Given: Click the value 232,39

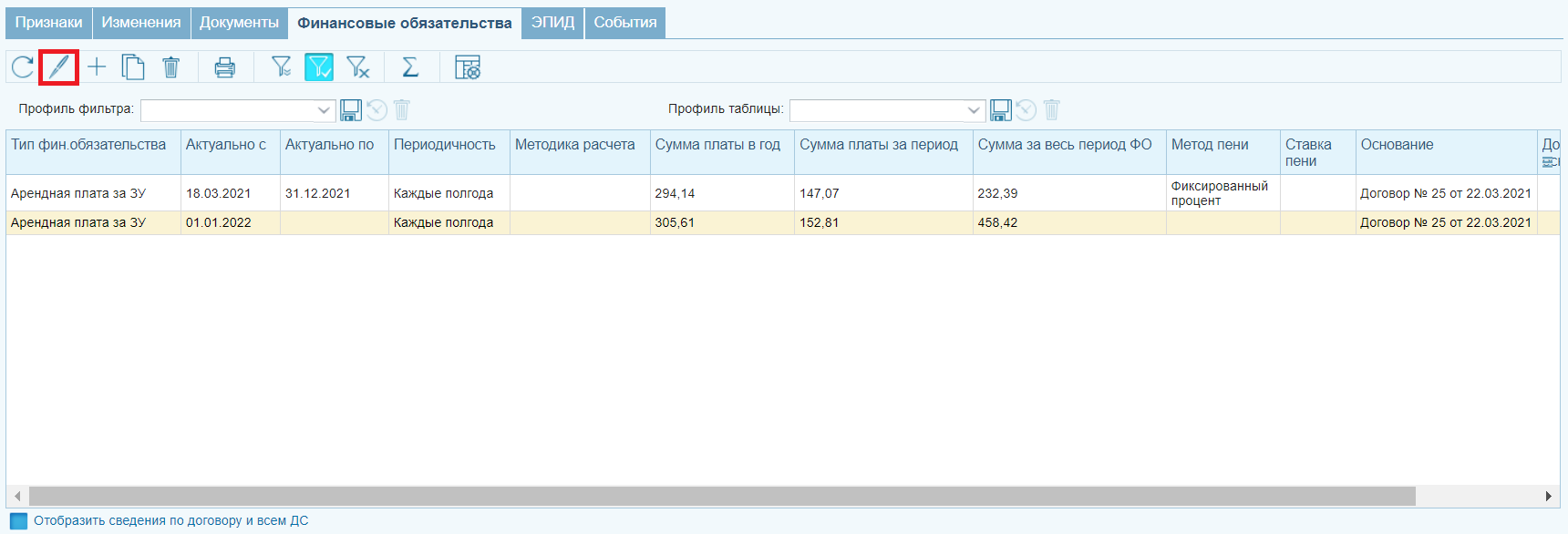Looking at the screenshot, I should pos(997,193).
